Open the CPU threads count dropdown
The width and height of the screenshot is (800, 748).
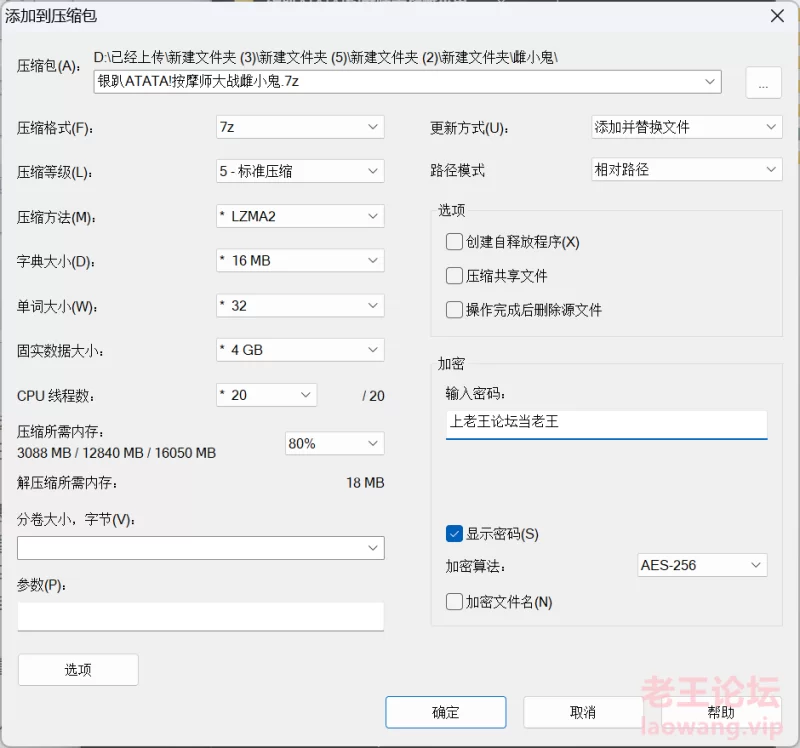coord(266,395)
